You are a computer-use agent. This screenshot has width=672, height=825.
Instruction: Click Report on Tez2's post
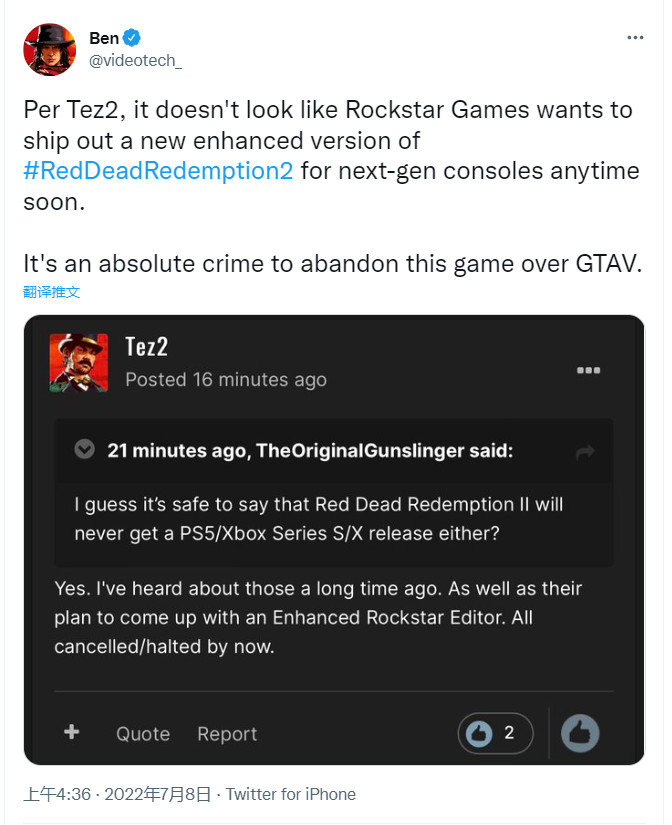point(227,734)
